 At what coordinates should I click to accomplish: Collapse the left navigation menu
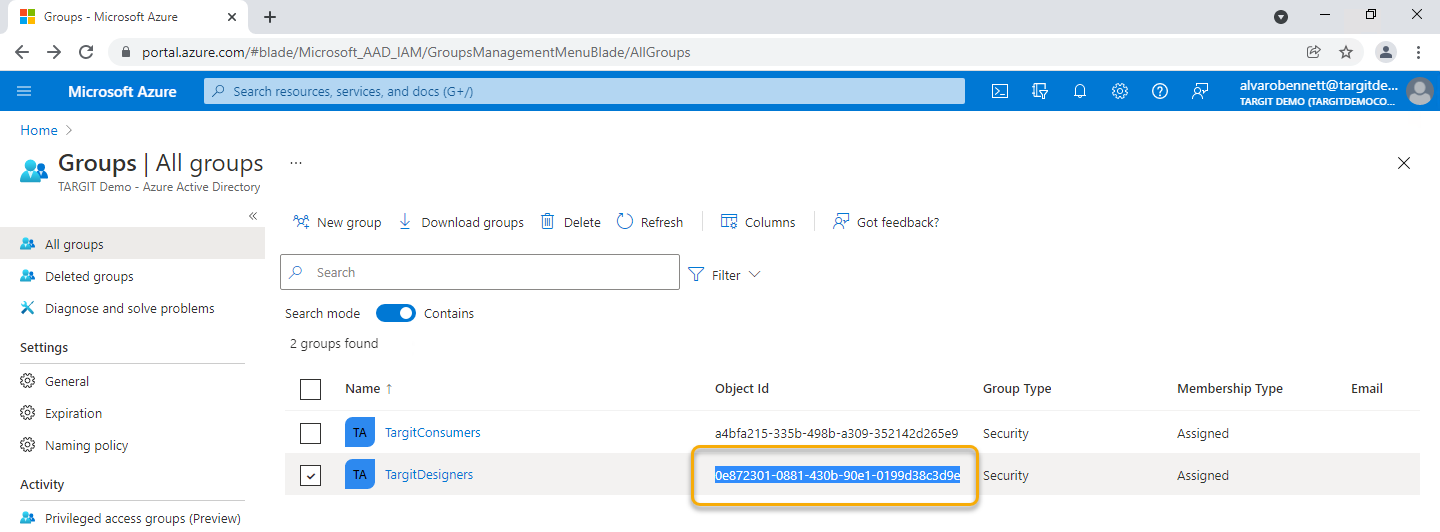pyautogui.click(x=253, y=216)
